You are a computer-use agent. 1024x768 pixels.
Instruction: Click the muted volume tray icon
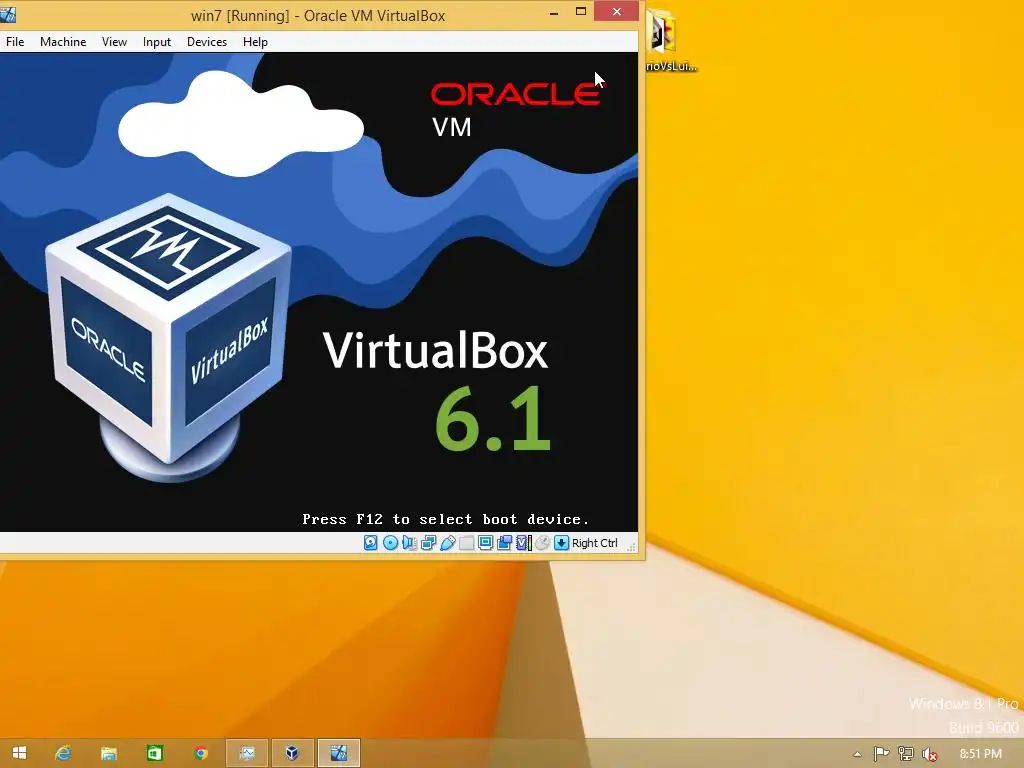click(x=929, y=754)
